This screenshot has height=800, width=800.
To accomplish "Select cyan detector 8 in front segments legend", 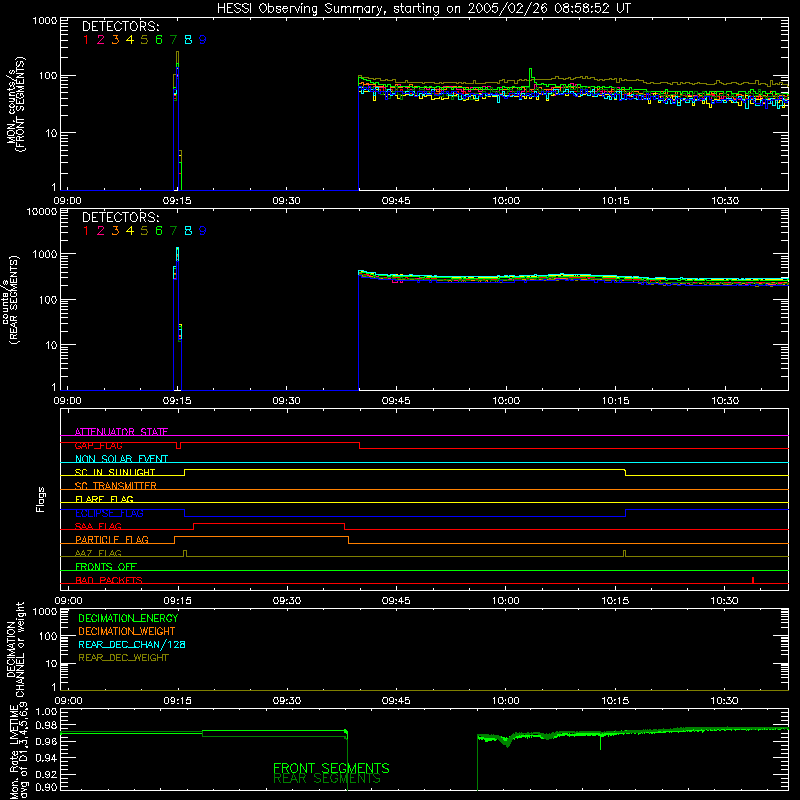I will coord(188,40).
